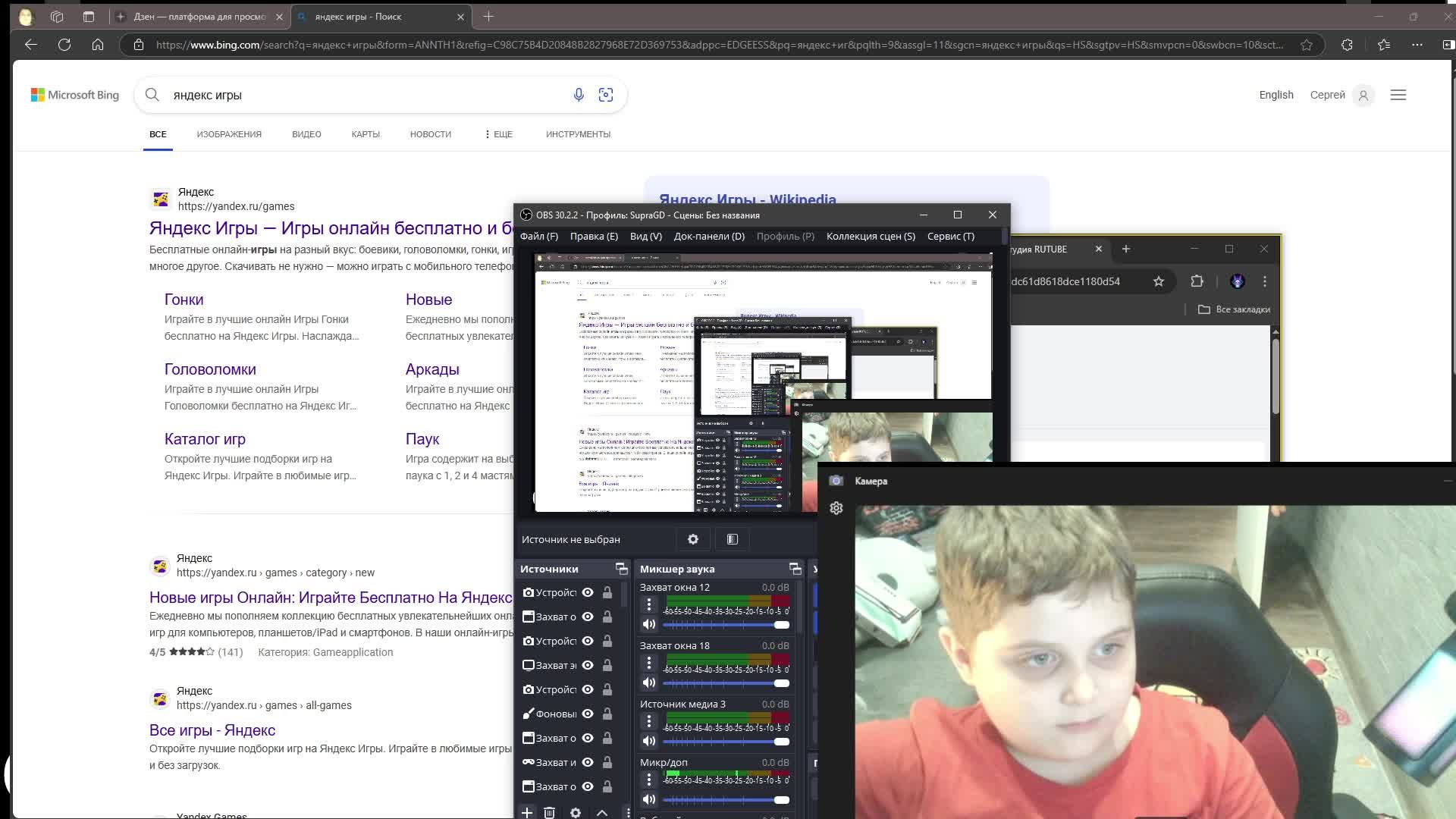1456x819 pixels.
Task: Open options menu for Источник медиа 3
Action: coord(649,721)
